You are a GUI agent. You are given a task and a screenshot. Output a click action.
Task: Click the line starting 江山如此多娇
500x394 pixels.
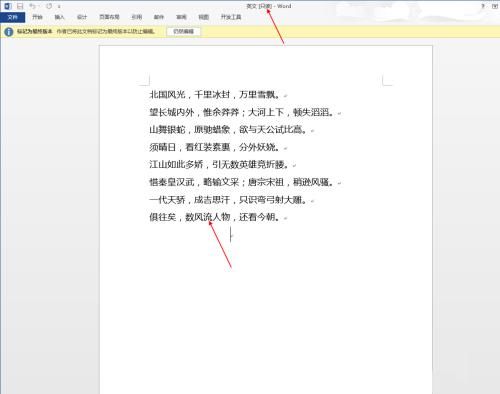(220, 165)
